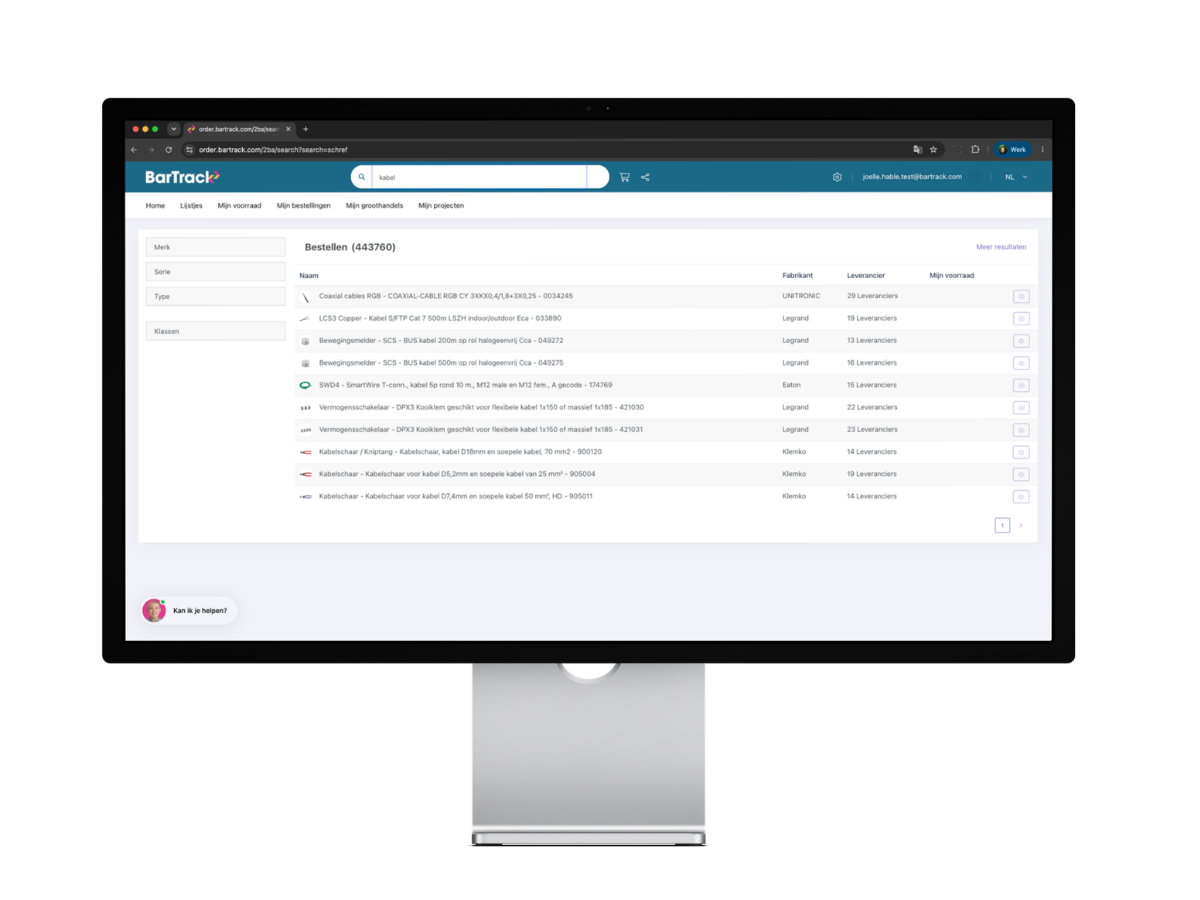Screen dimensions: 1200x900
Task: Click the BarTrack logo
Action: 182,177
